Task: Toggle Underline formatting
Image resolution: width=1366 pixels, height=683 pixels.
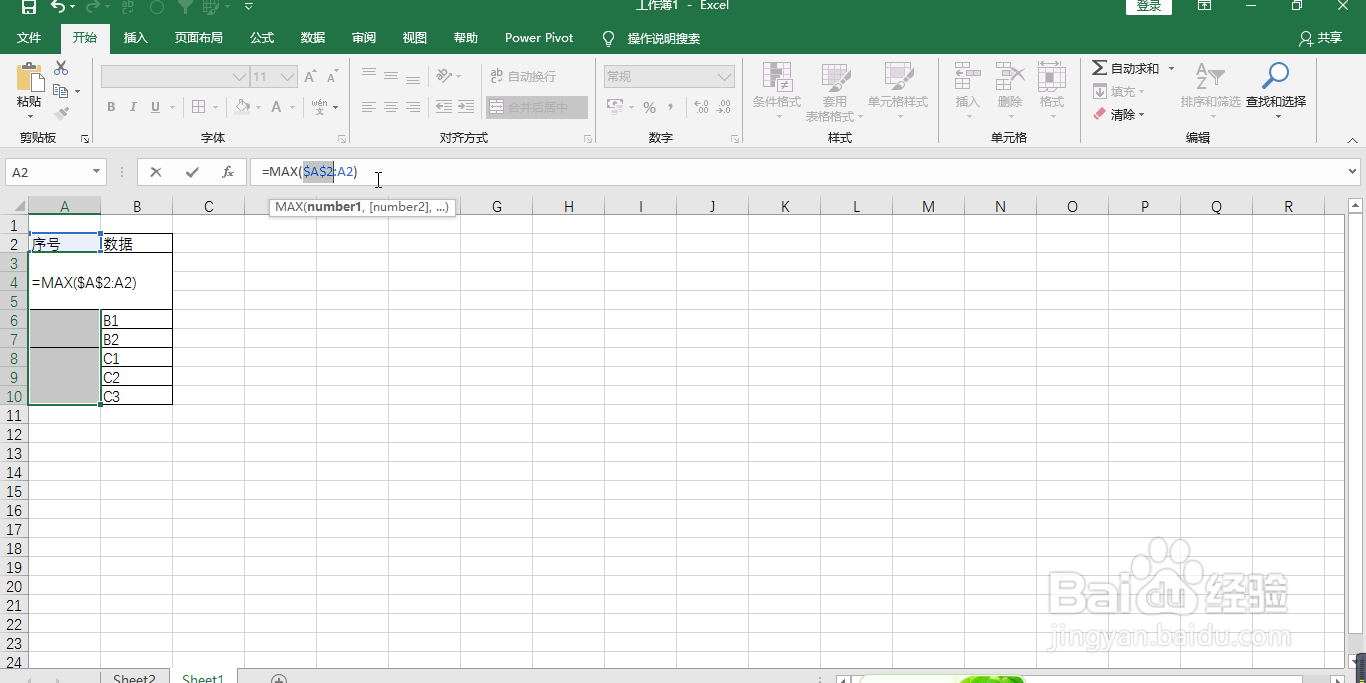Action: [x=155, y=107]
